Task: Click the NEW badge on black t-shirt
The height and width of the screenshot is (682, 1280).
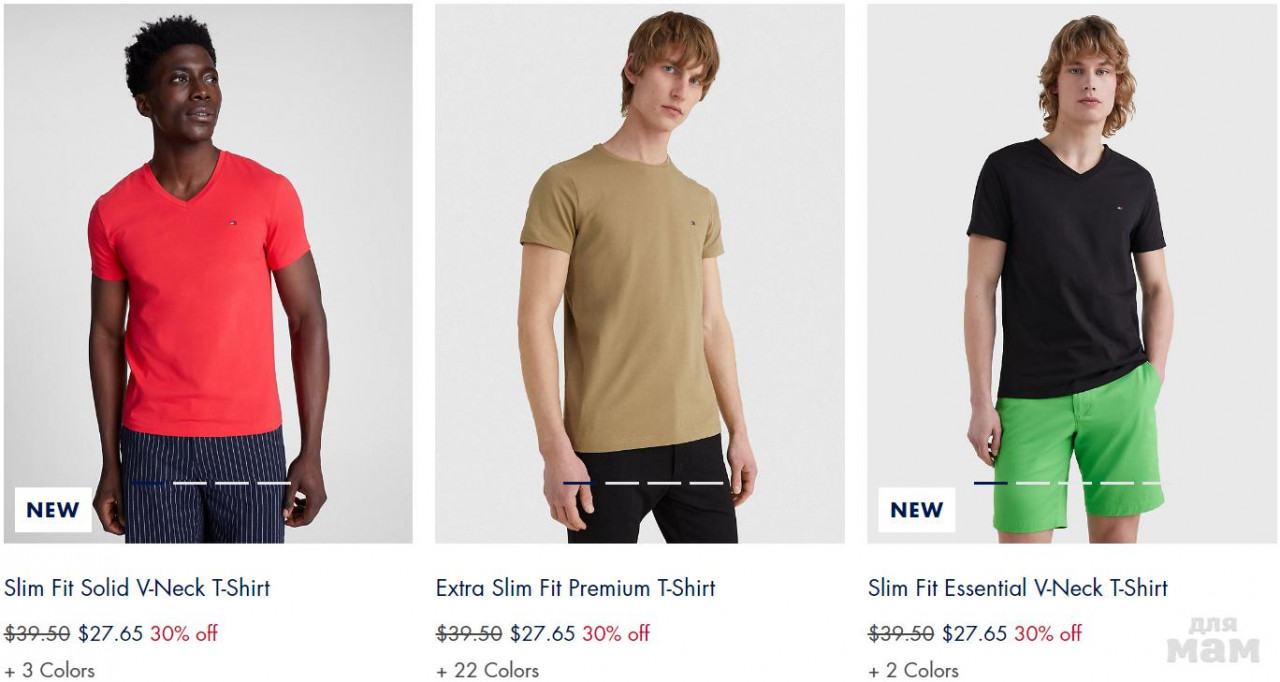Action: pos(916,510)
